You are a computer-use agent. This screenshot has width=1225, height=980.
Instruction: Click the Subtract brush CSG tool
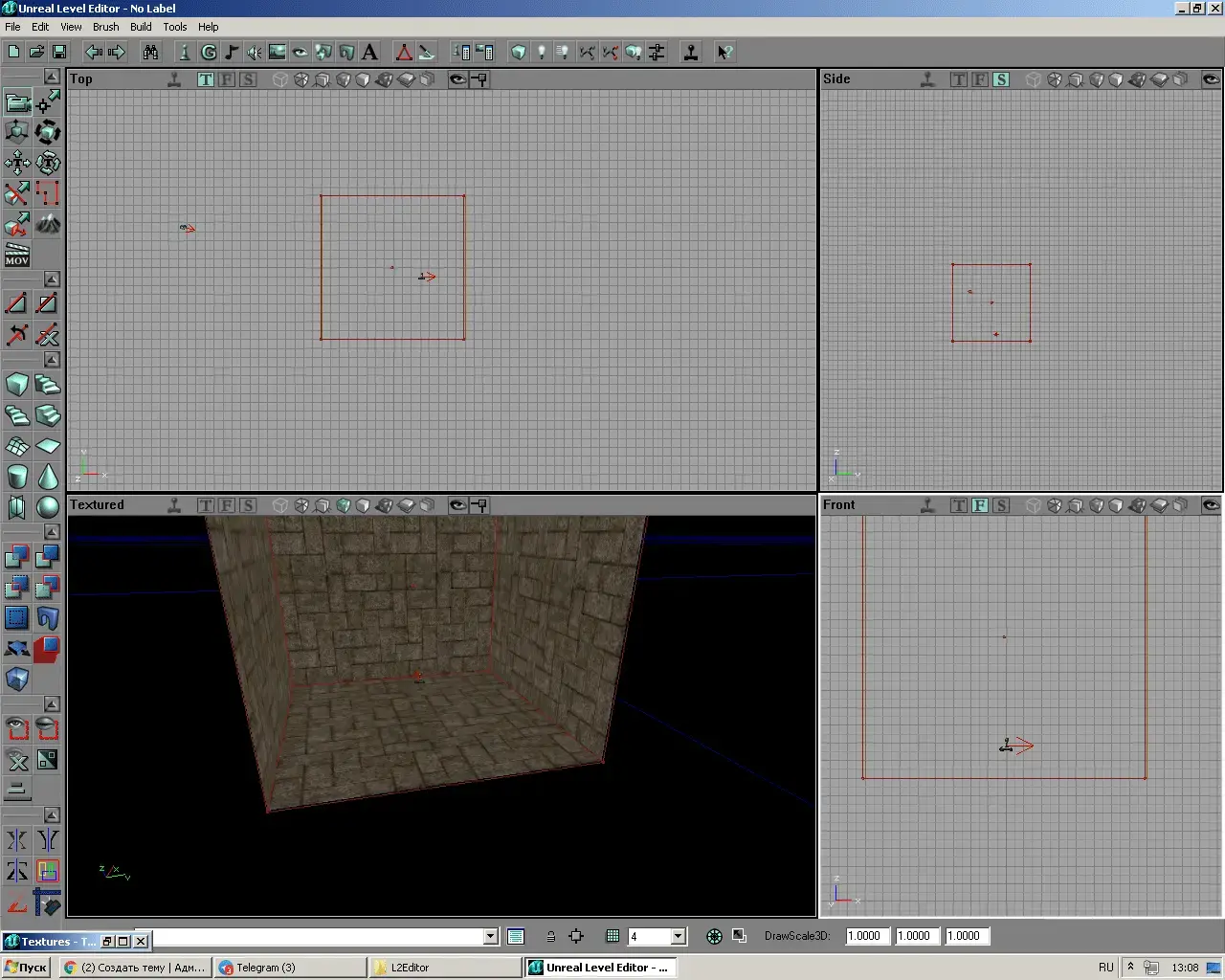click(x=48, y=557)
